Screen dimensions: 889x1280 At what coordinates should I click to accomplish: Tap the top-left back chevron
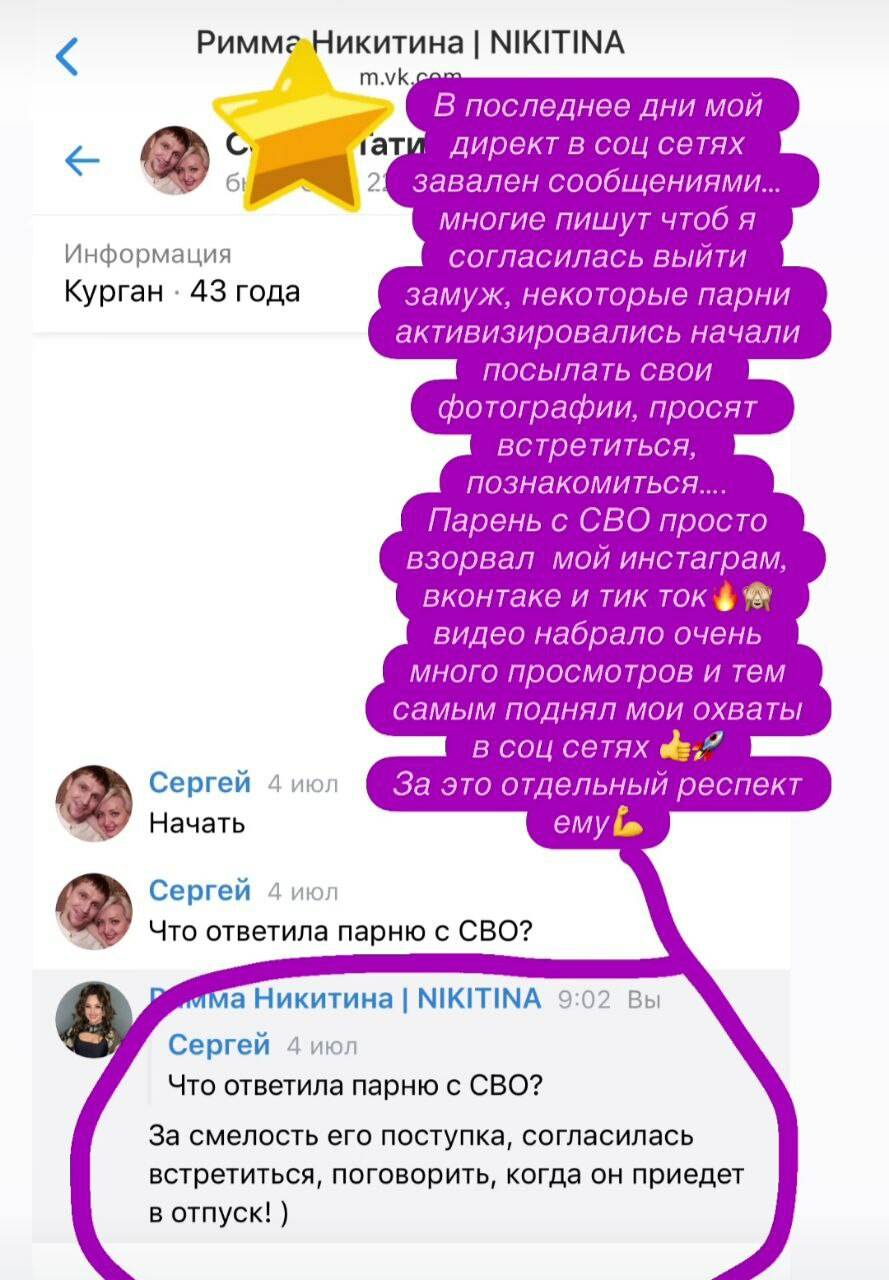[67, 57]
